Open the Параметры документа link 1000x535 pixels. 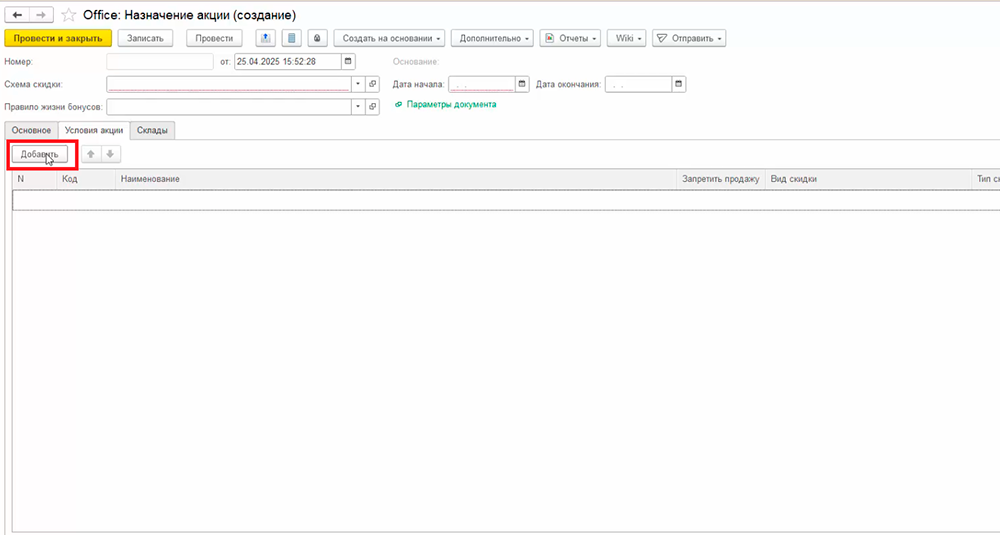click(451, 104)
